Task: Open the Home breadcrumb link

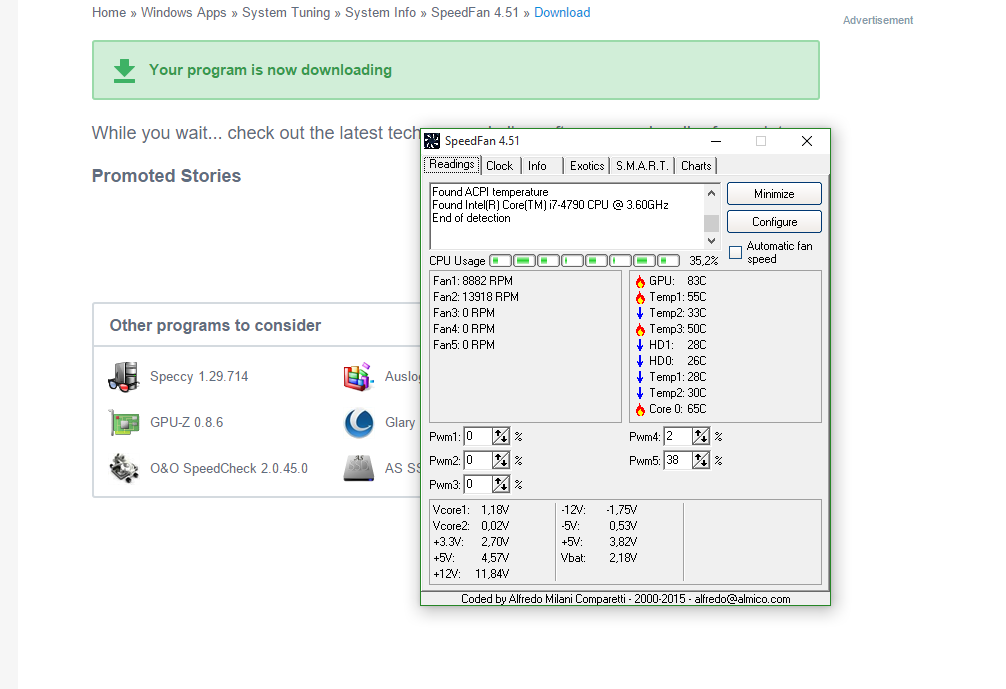Action: 109,13
